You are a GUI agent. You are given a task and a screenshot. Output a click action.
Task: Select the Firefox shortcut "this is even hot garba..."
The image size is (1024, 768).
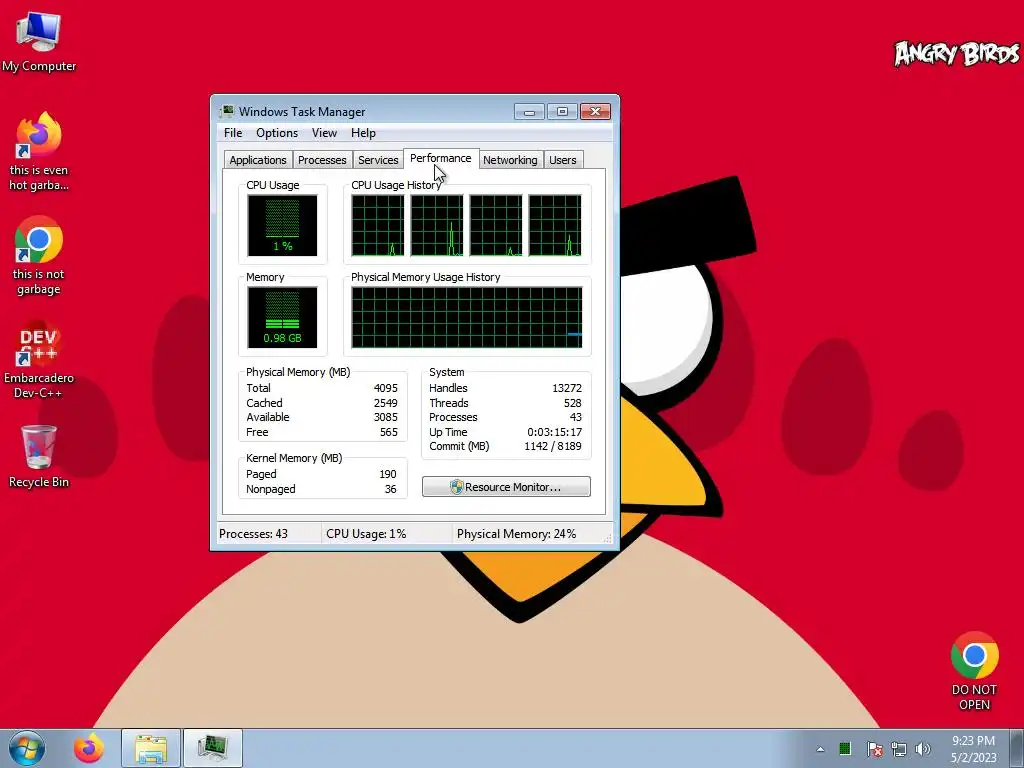[39, 152]
